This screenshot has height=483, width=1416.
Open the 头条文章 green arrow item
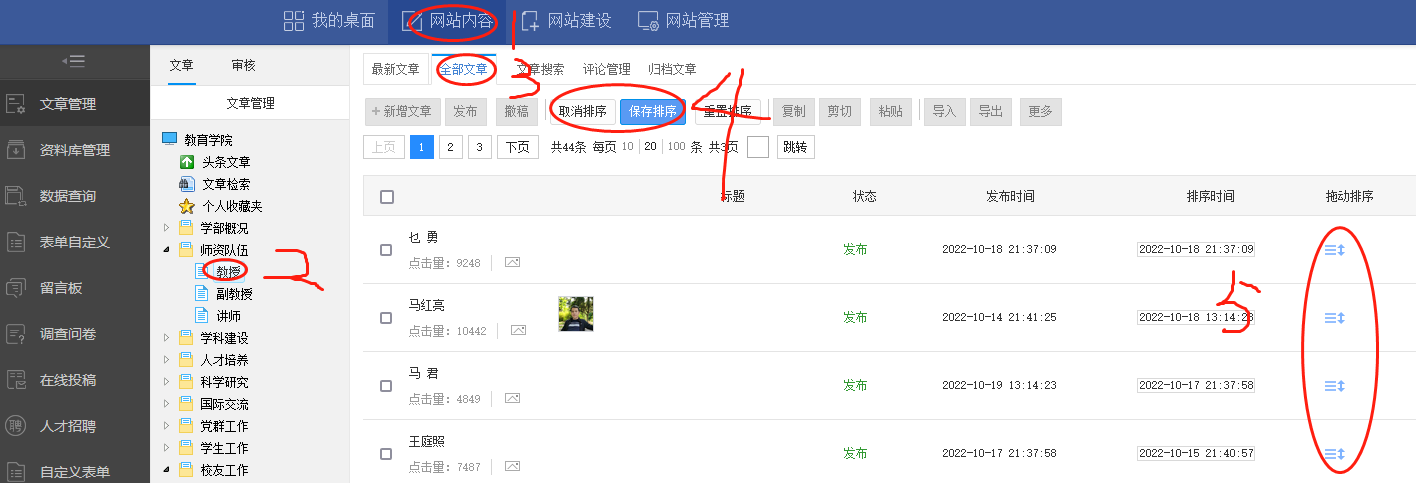click(x=186, y=162)
